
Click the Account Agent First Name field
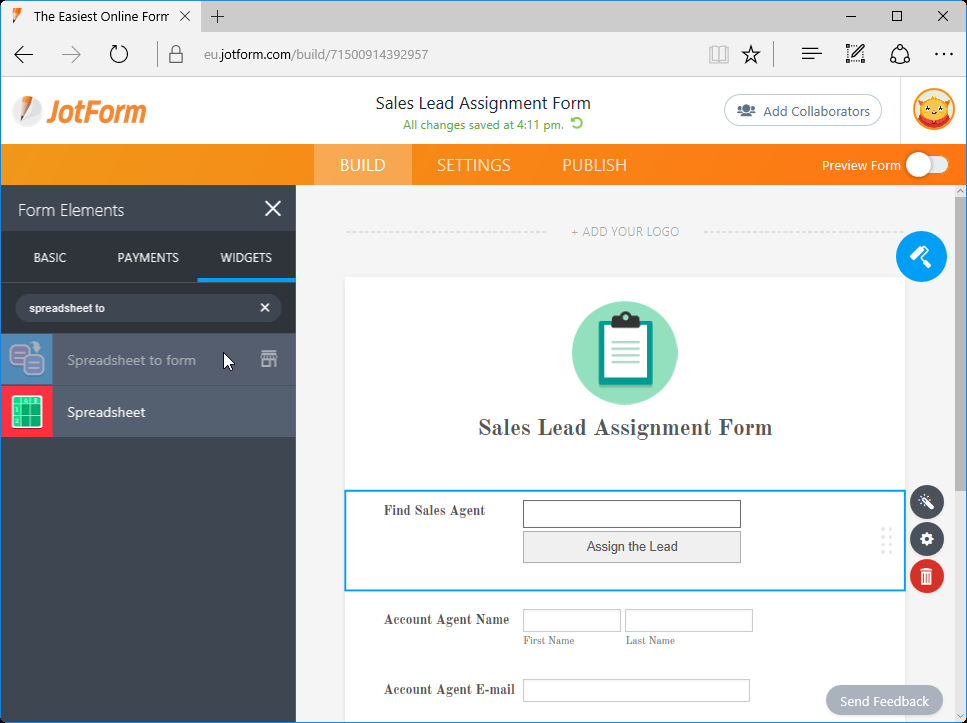pos(571,620)
